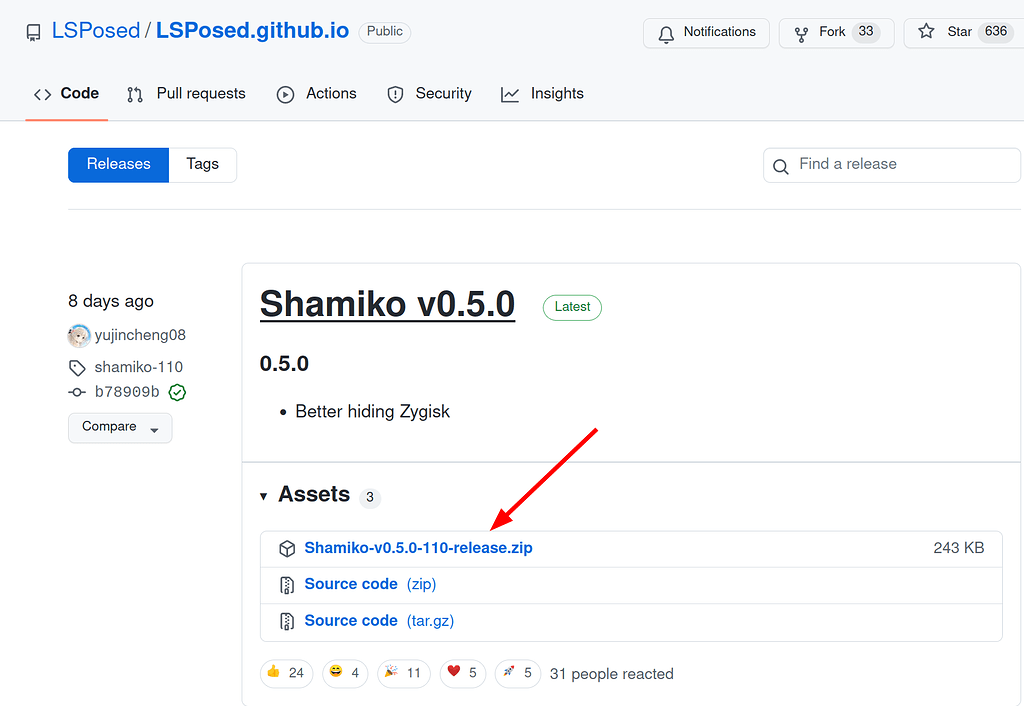This screenshot has height=706, width=1024.
Task: Open the Insights tab
Action: pos(556,93)
